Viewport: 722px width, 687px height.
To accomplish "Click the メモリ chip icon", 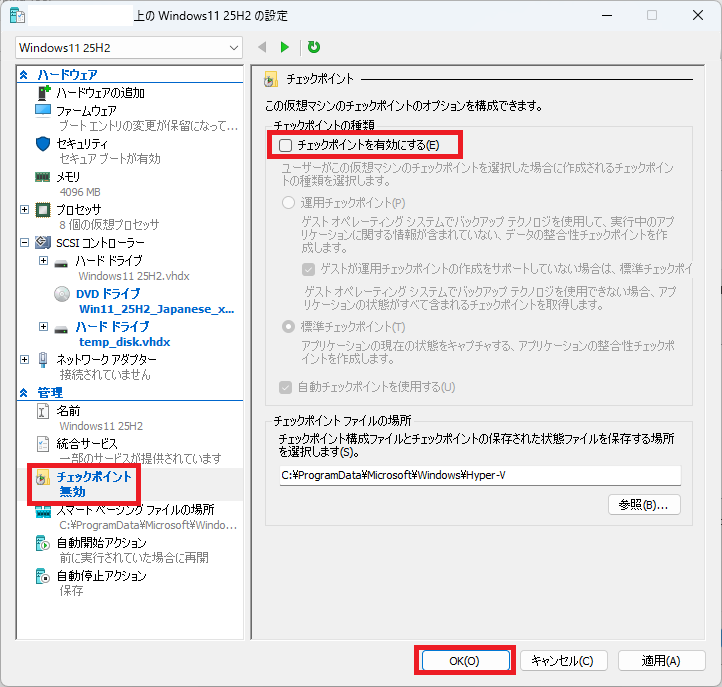I will [43, 177].
